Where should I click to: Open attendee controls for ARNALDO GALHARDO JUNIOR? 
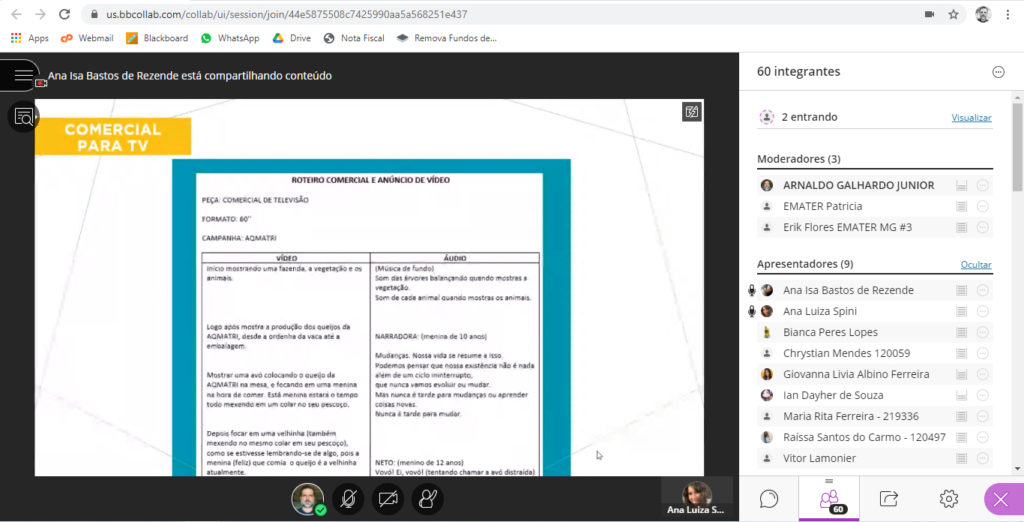[x=983, y=185]
